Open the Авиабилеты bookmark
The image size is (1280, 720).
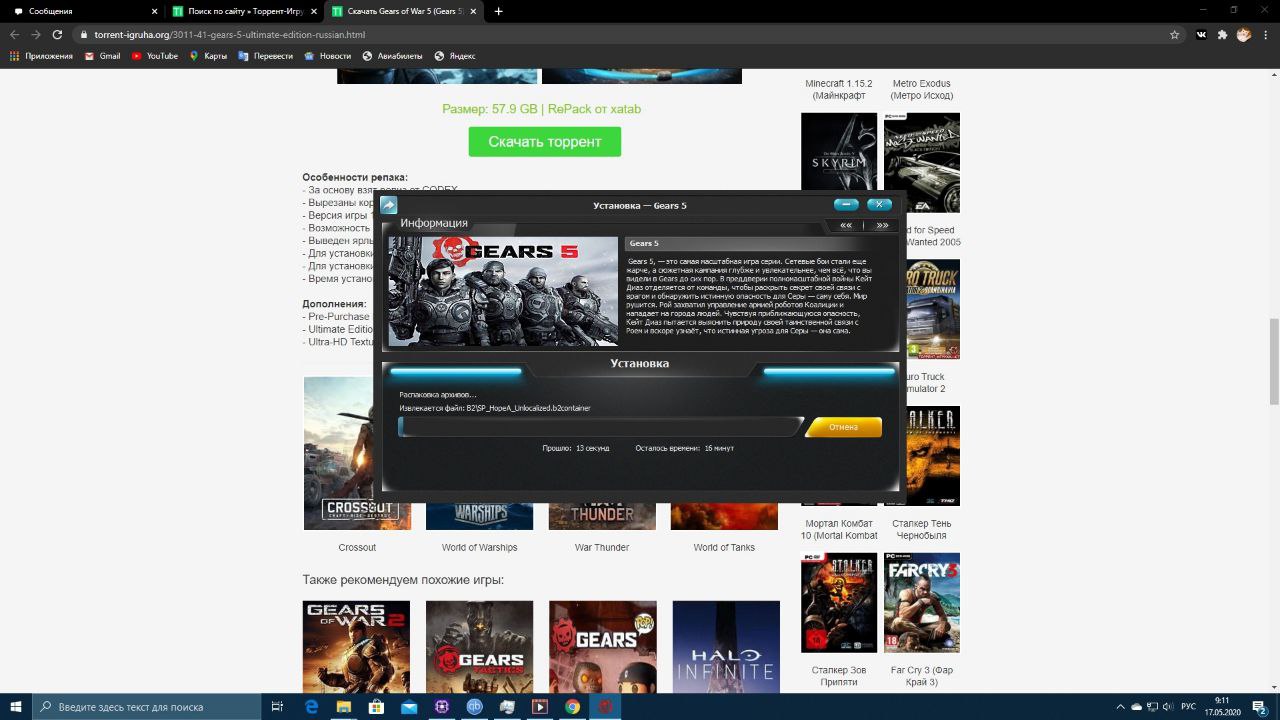click(x=394, y=56)
